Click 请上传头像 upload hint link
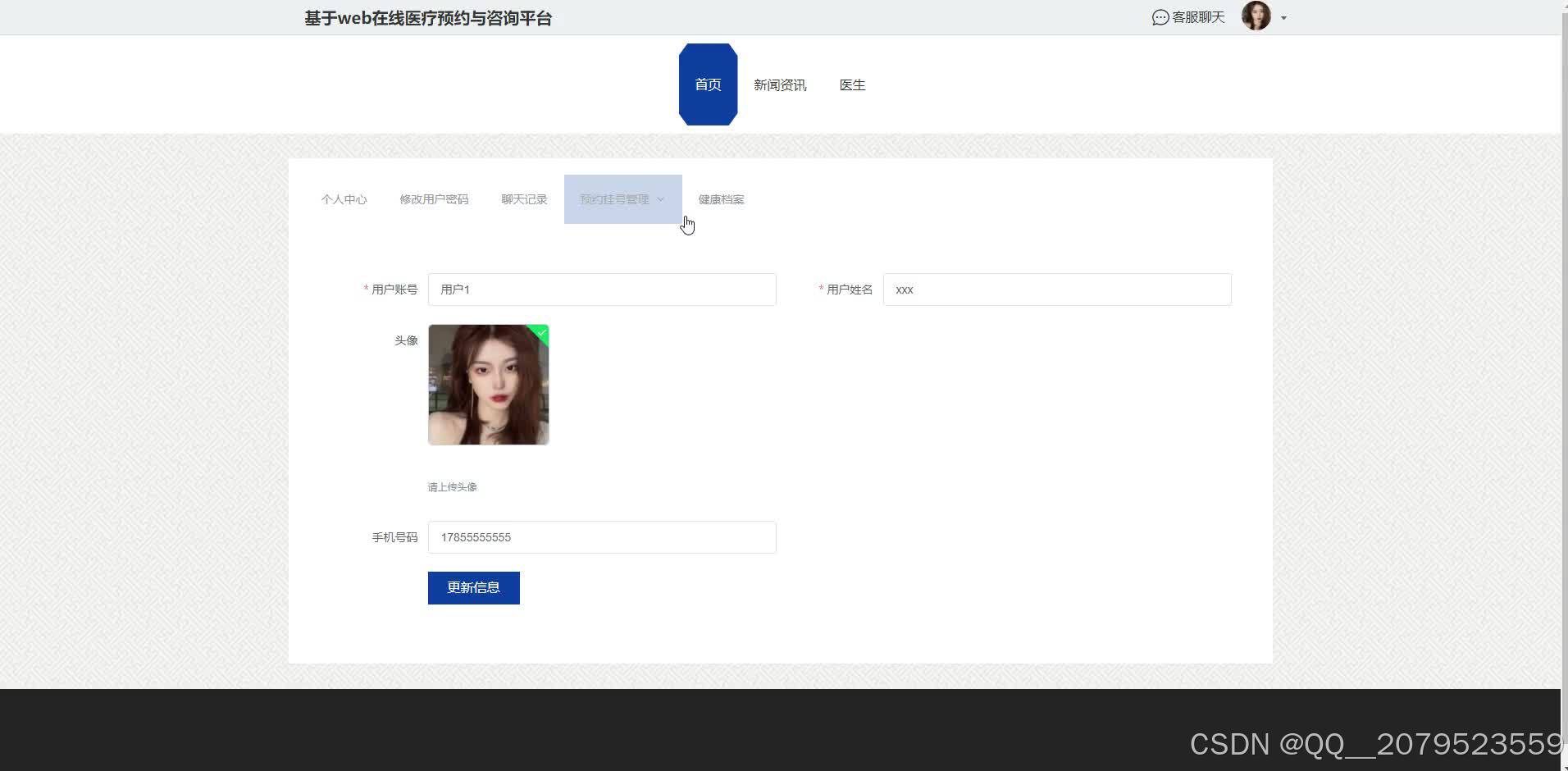Image resolution: width=1568 pixels, height=771 pixels. [452, 486]
